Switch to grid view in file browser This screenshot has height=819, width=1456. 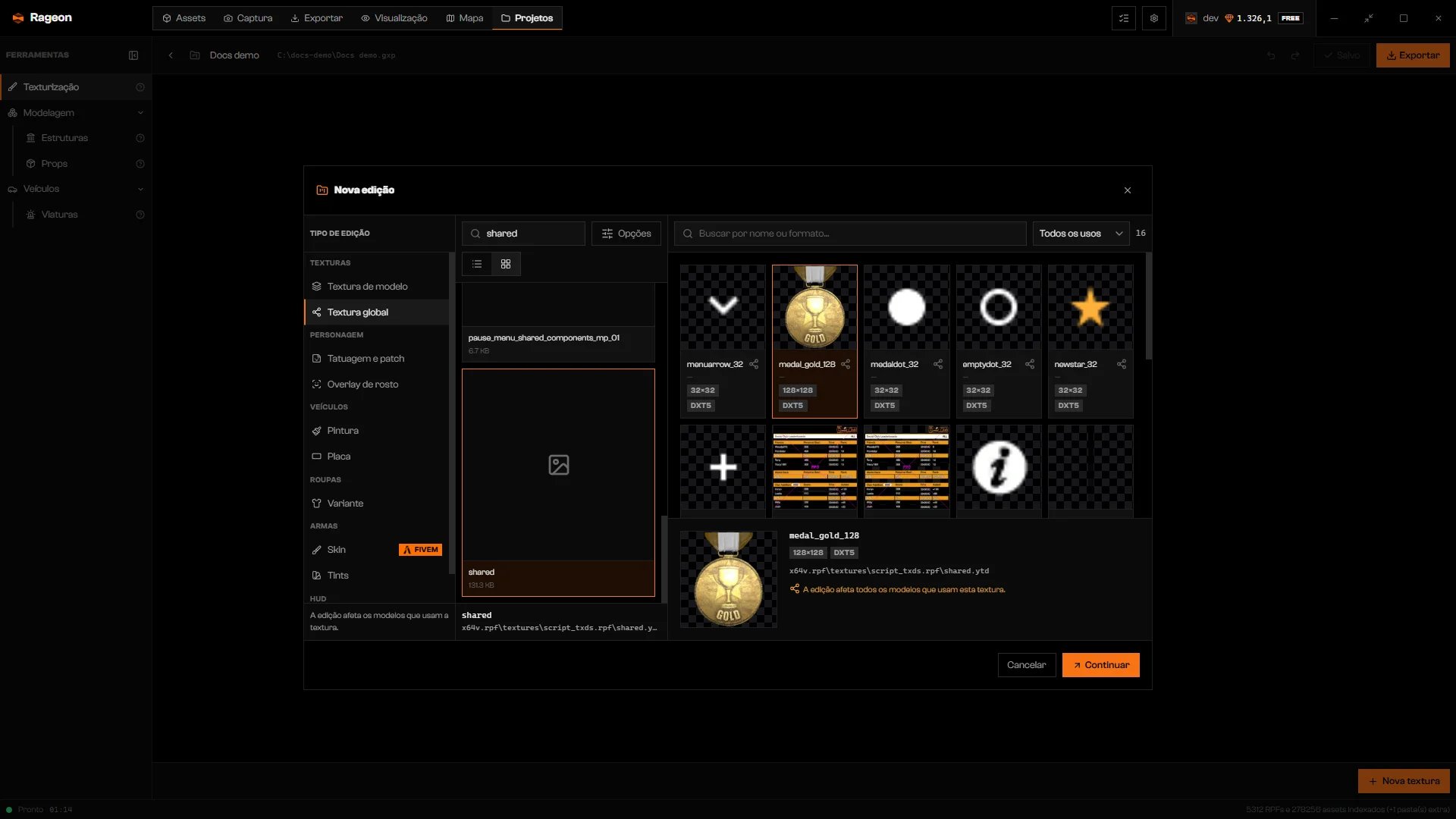click(506, 264)
